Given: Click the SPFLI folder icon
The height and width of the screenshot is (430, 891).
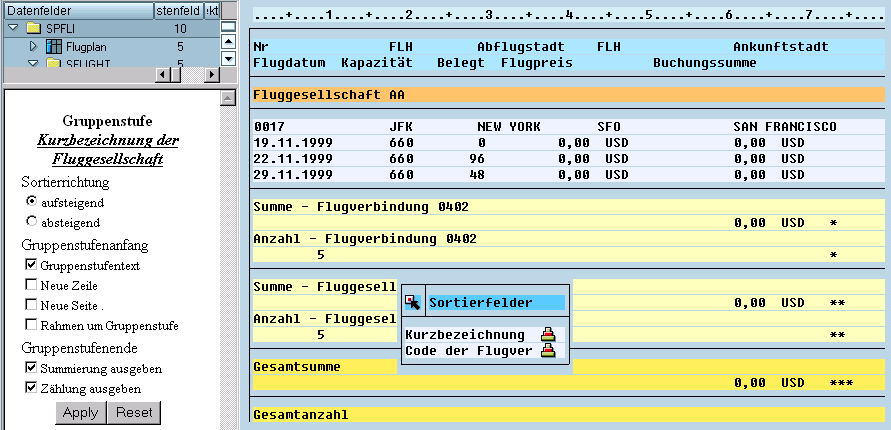Looking at the screenshot, I should 33,28.
